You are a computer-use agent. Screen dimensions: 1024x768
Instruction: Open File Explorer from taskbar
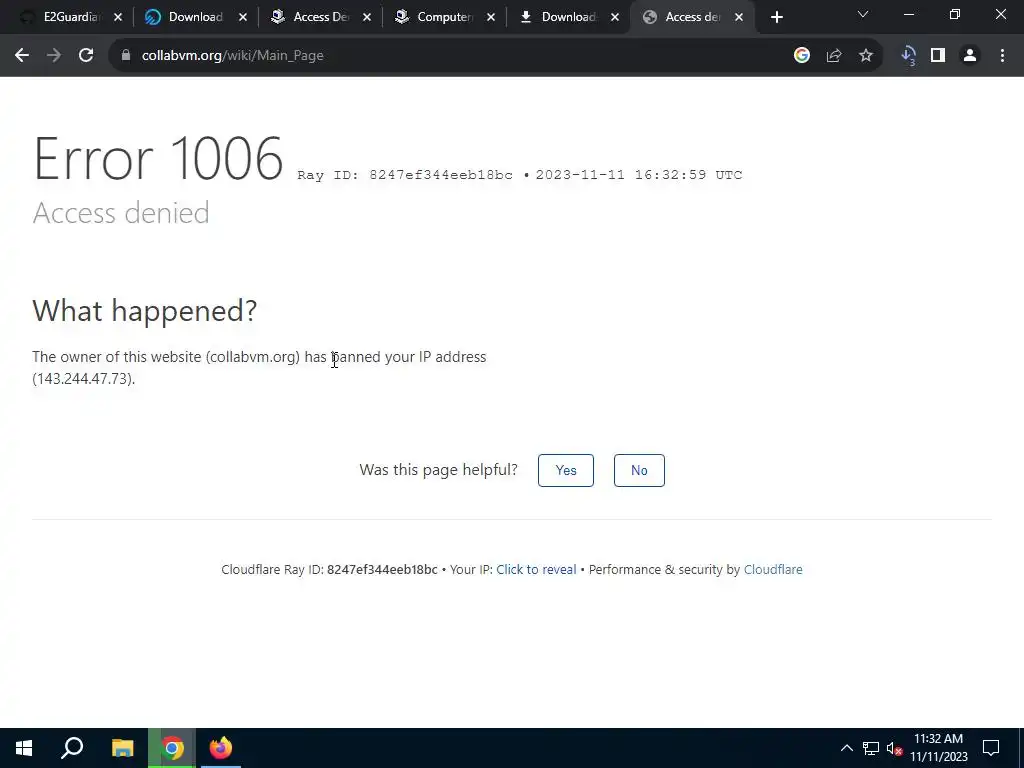click(x=122, y=748)
